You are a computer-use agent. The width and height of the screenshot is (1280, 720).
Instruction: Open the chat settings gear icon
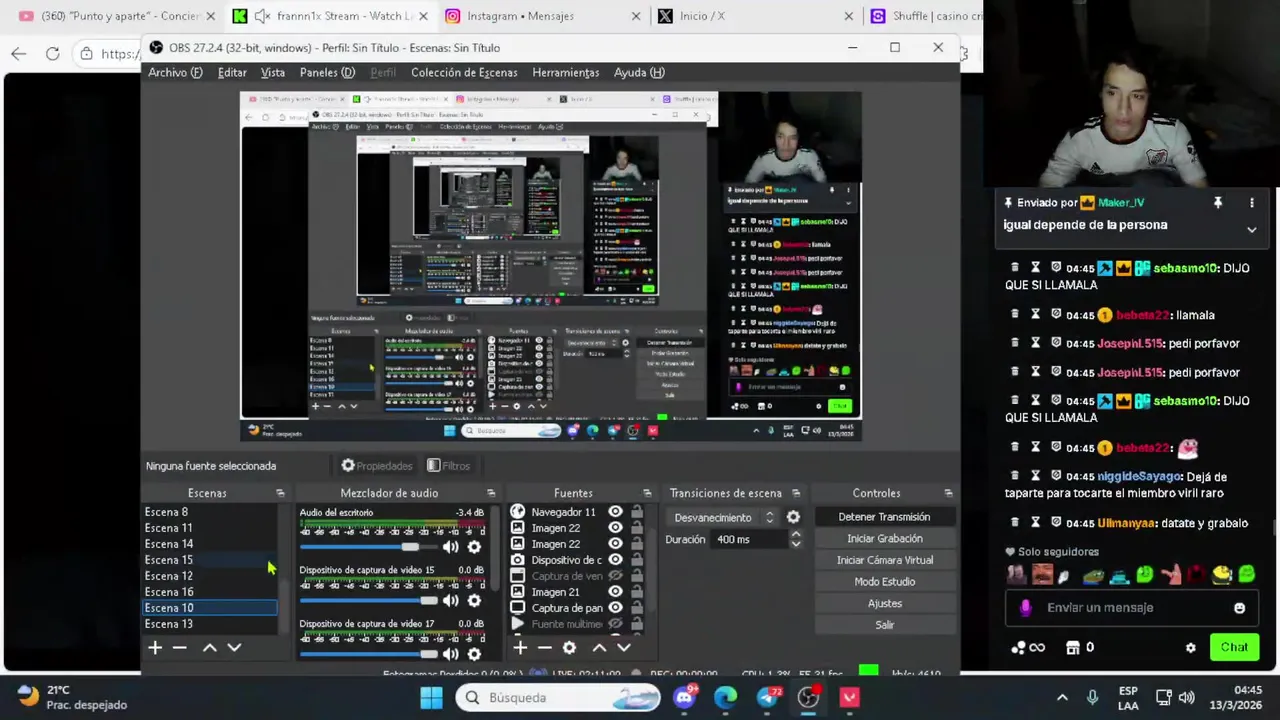1190,648
